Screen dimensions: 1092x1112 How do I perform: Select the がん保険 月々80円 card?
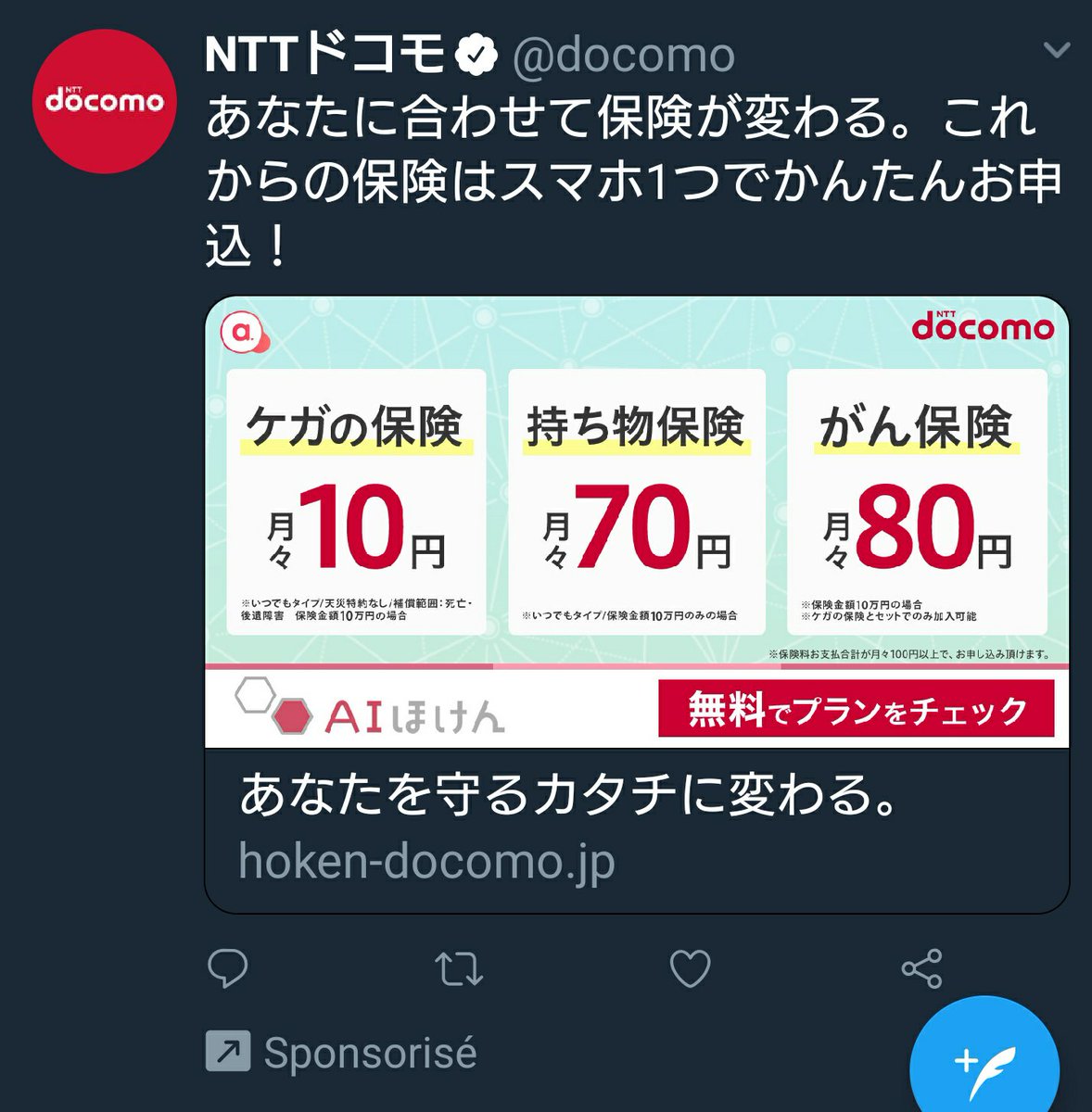917,501
